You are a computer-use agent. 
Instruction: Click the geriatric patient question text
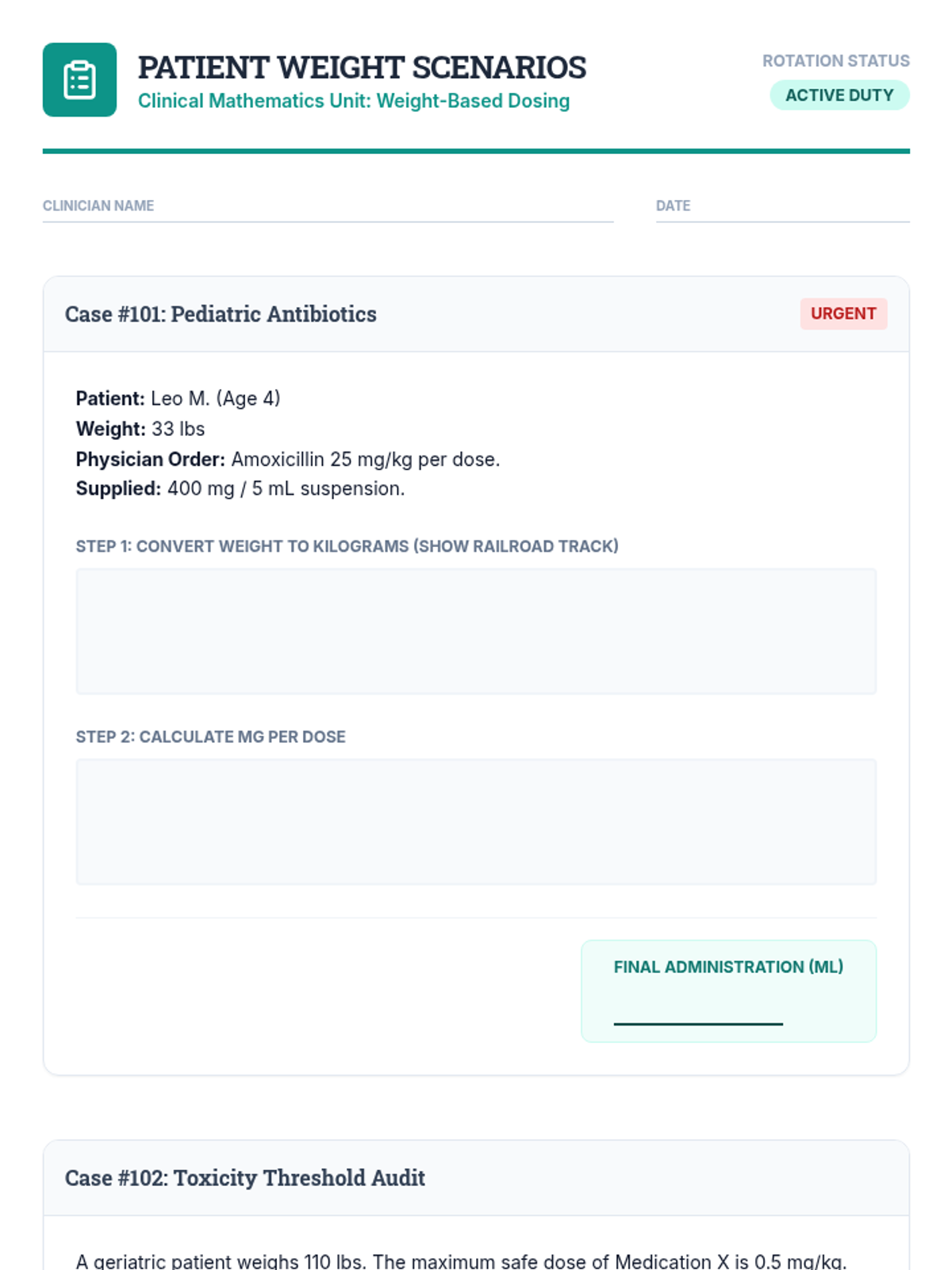[462, 1261]
